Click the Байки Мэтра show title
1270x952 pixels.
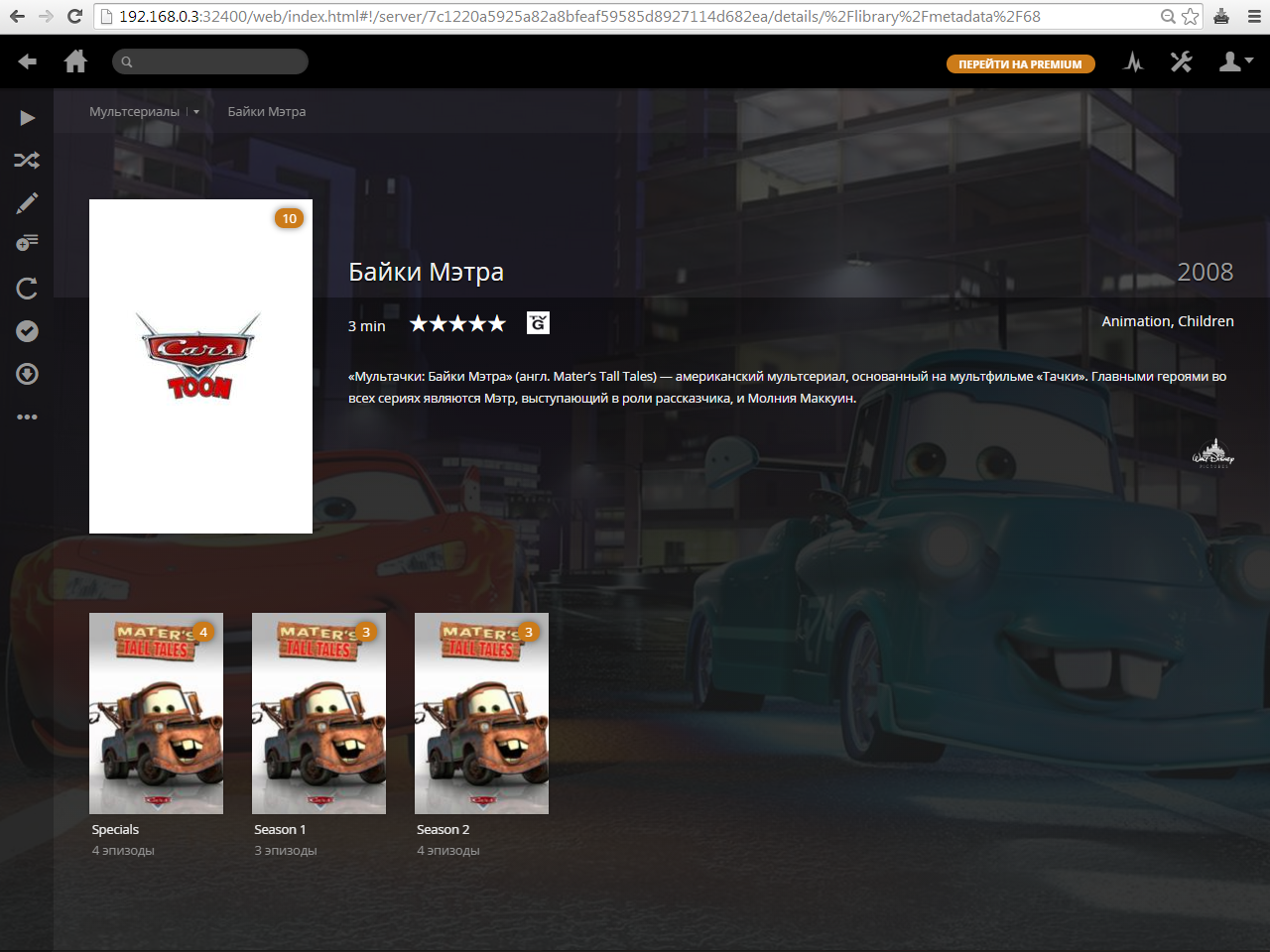pyautogui.click(x=426, y=272)
